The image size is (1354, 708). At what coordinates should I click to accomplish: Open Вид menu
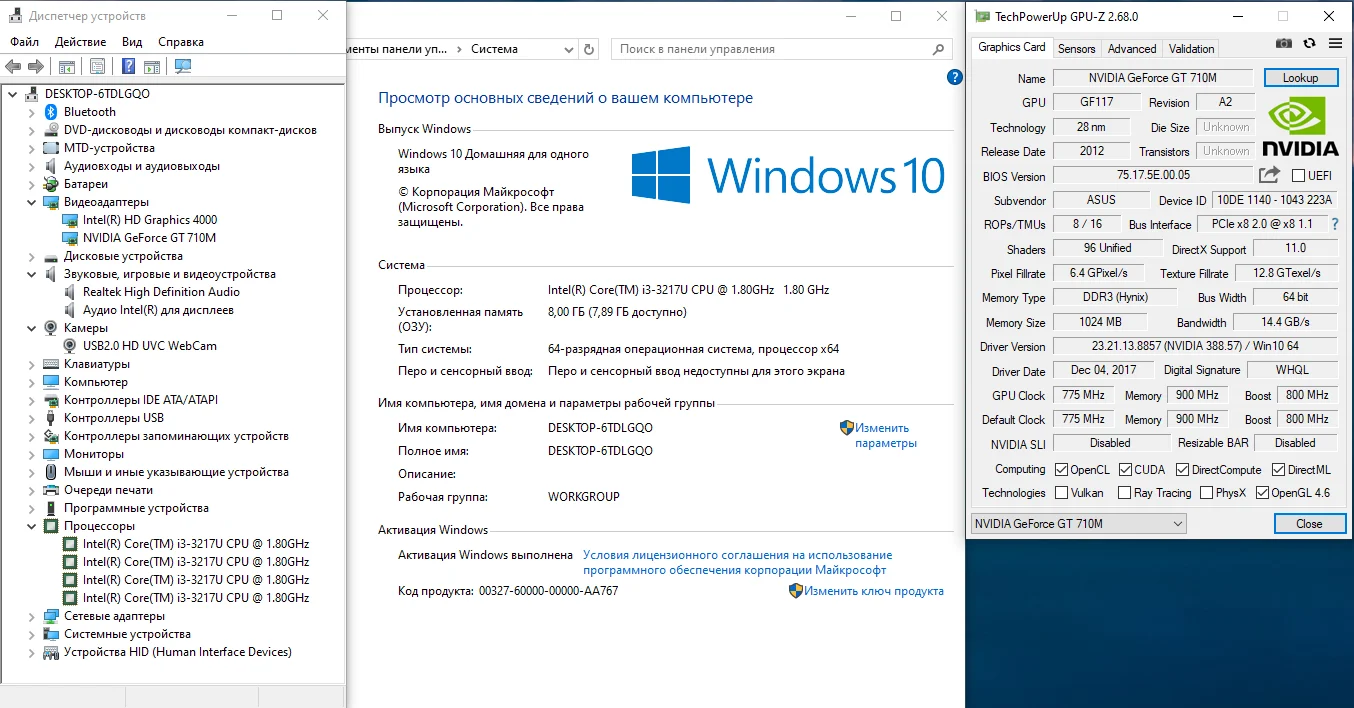pos(132,42)
